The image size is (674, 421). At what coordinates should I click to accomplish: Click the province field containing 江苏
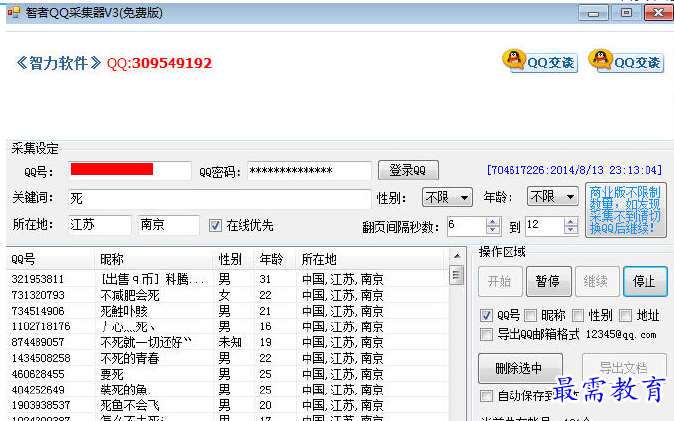tap(100, 225)
